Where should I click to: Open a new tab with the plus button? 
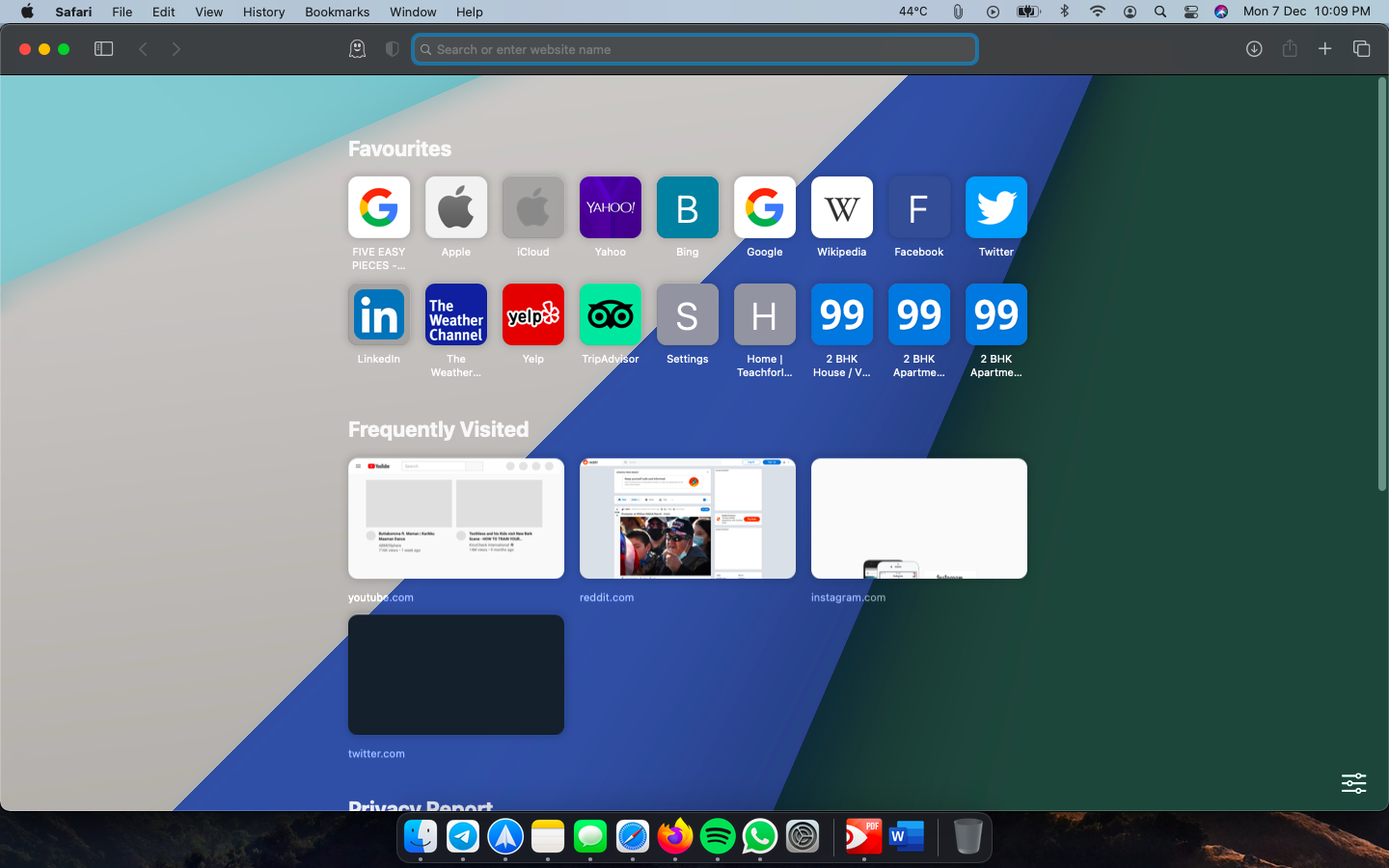[1325, 48]
